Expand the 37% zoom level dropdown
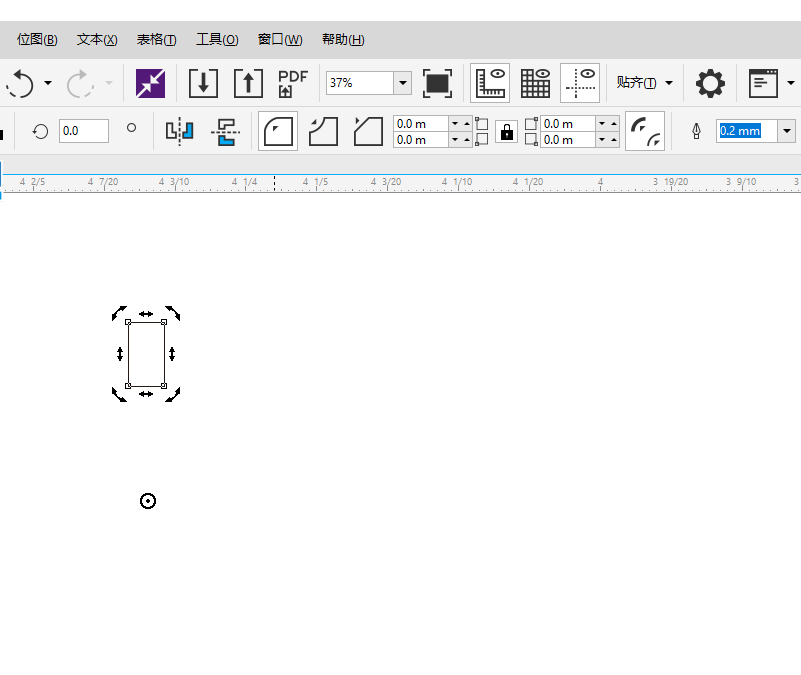 [402, 83]
